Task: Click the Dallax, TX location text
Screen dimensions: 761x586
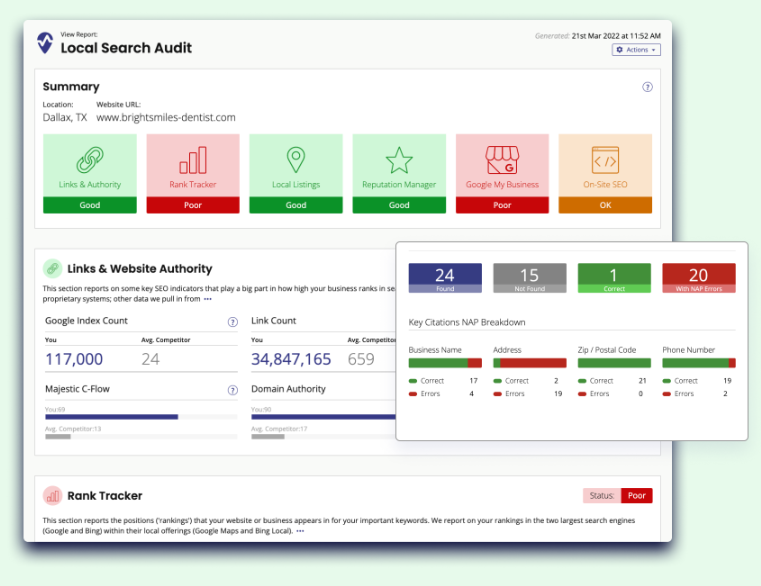Action: (65, 117)
